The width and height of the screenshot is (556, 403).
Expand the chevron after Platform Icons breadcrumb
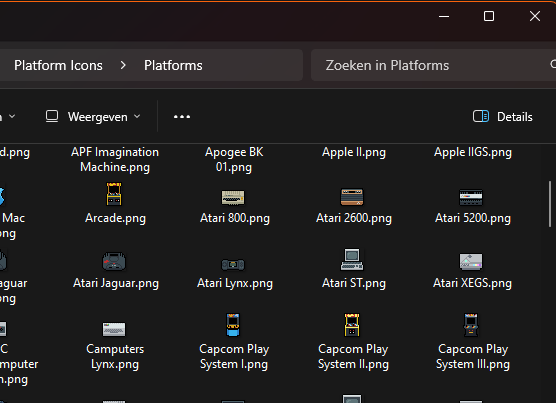[123, 65]
